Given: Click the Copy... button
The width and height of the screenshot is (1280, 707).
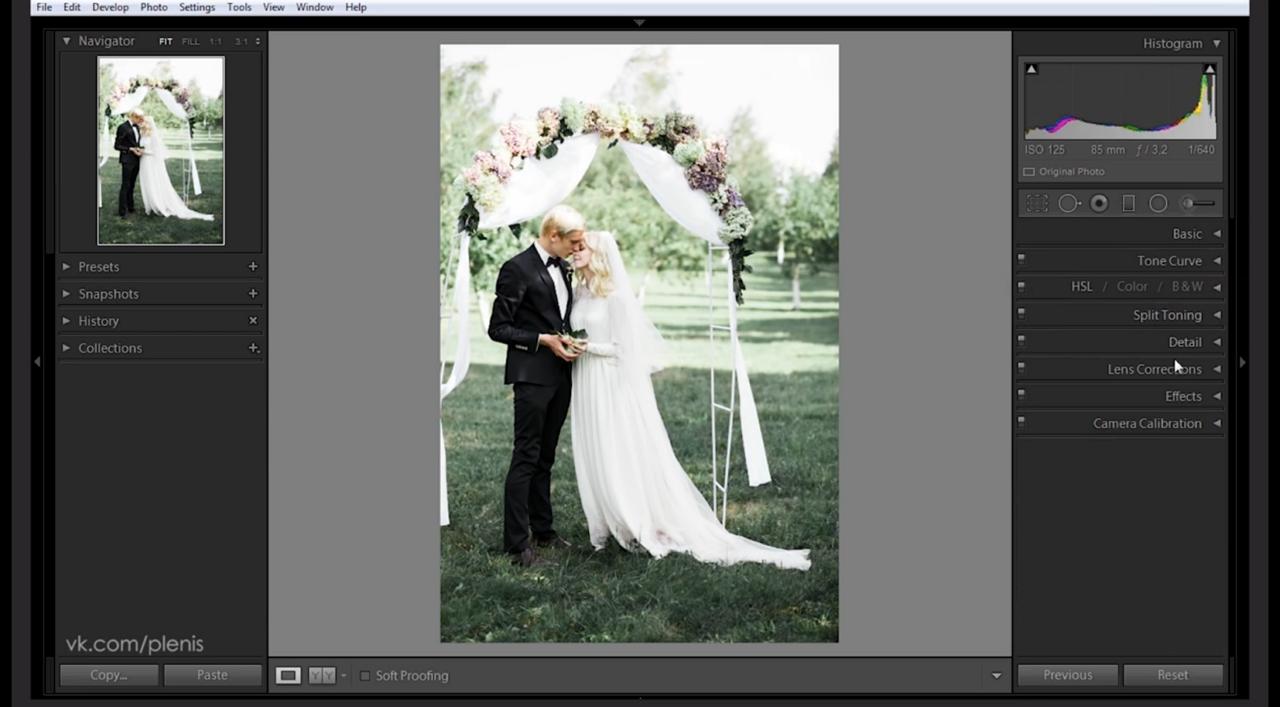Looking at the screenshot, I should tap(108, 675).
